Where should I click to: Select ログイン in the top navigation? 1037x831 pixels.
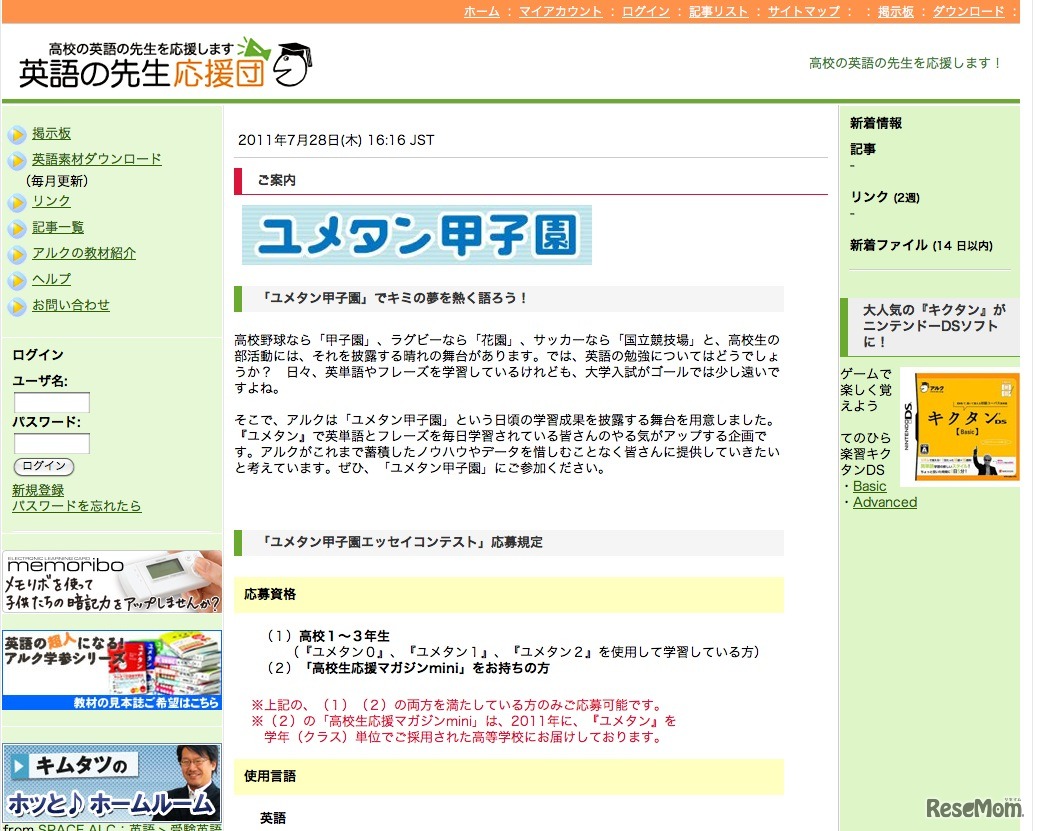(x=645, y=11)
